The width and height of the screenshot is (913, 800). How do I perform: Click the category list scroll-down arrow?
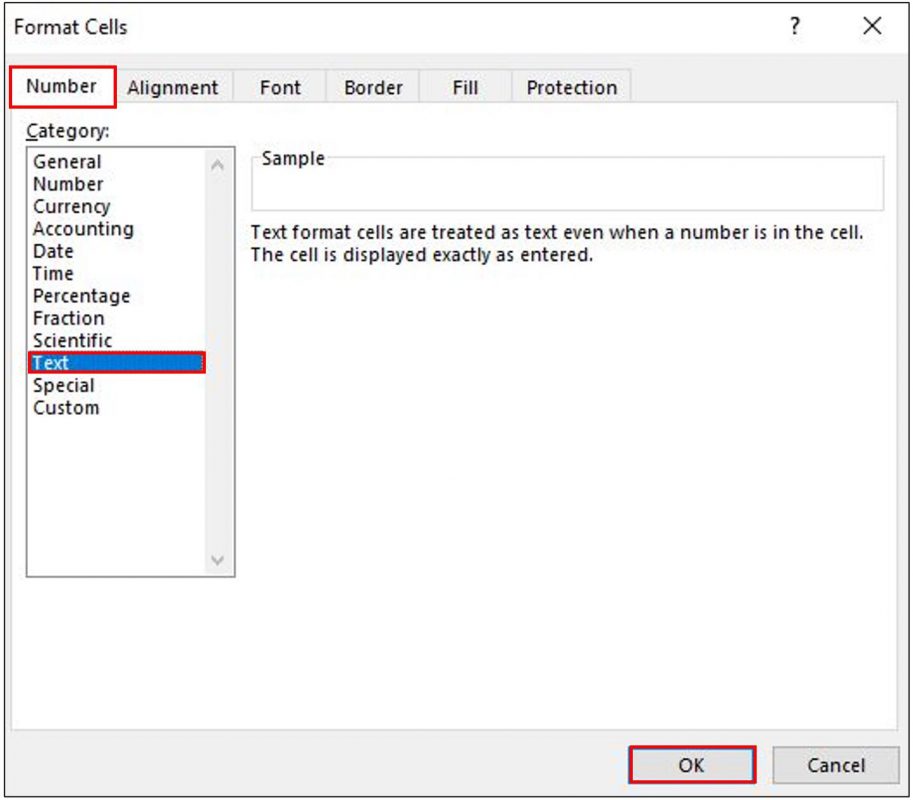pos(218,560)
